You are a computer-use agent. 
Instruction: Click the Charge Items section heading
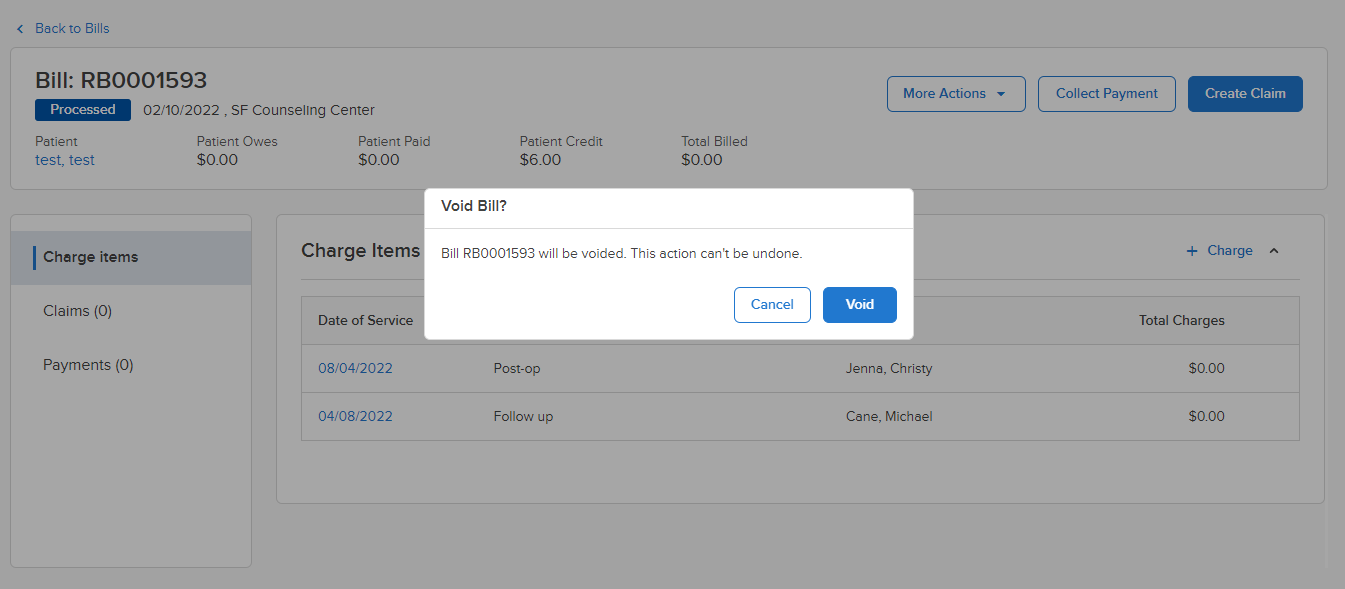[360, 251]
